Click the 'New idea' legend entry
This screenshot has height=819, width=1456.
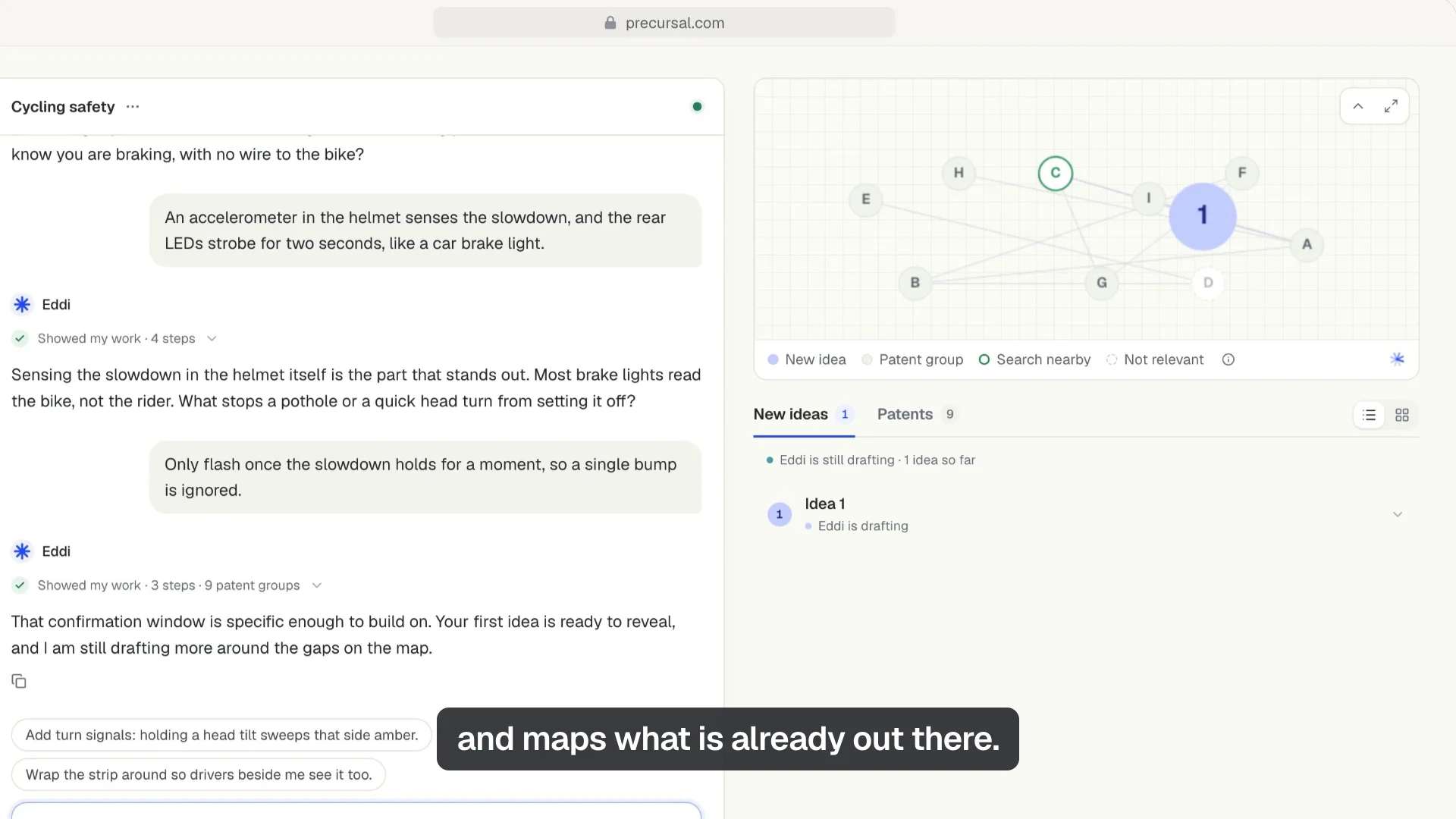pos(807,359)
